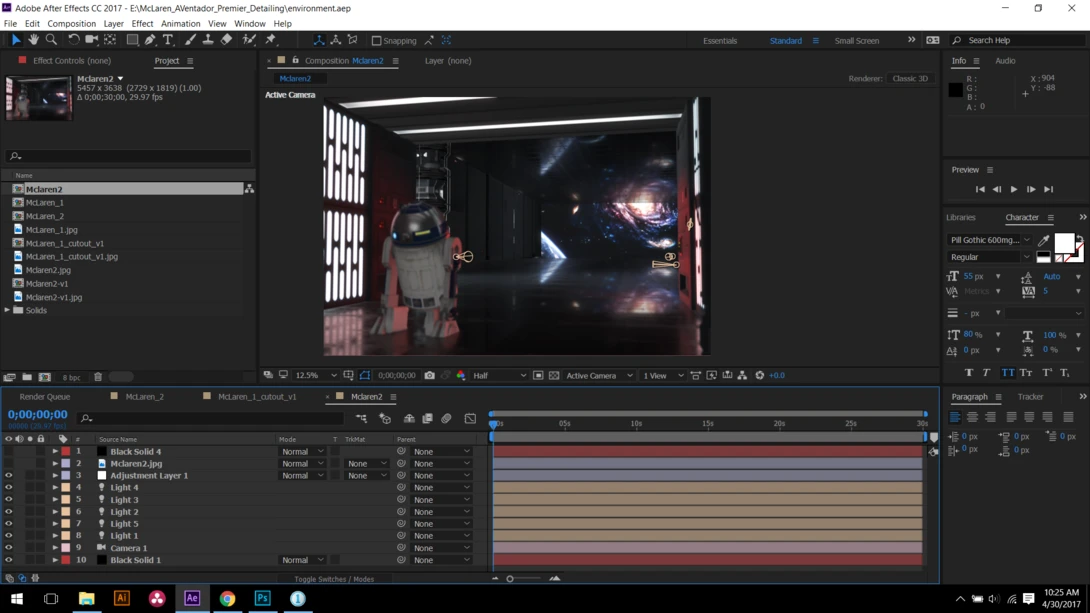Select the Hand tool
1090x613 pixels.
[x=33, y=40]
